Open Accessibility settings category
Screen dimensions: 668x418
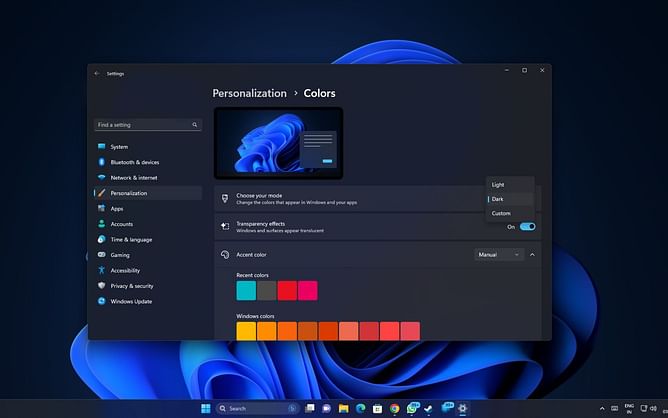coord(147,270)
